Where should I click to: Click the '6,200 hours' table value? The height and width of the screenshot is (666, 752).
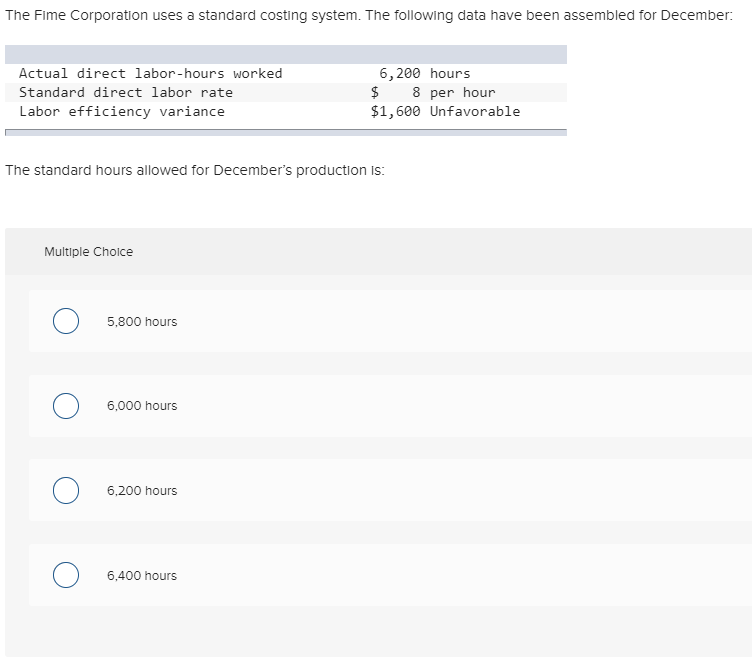pyautogui.click(x=424, y=73)
